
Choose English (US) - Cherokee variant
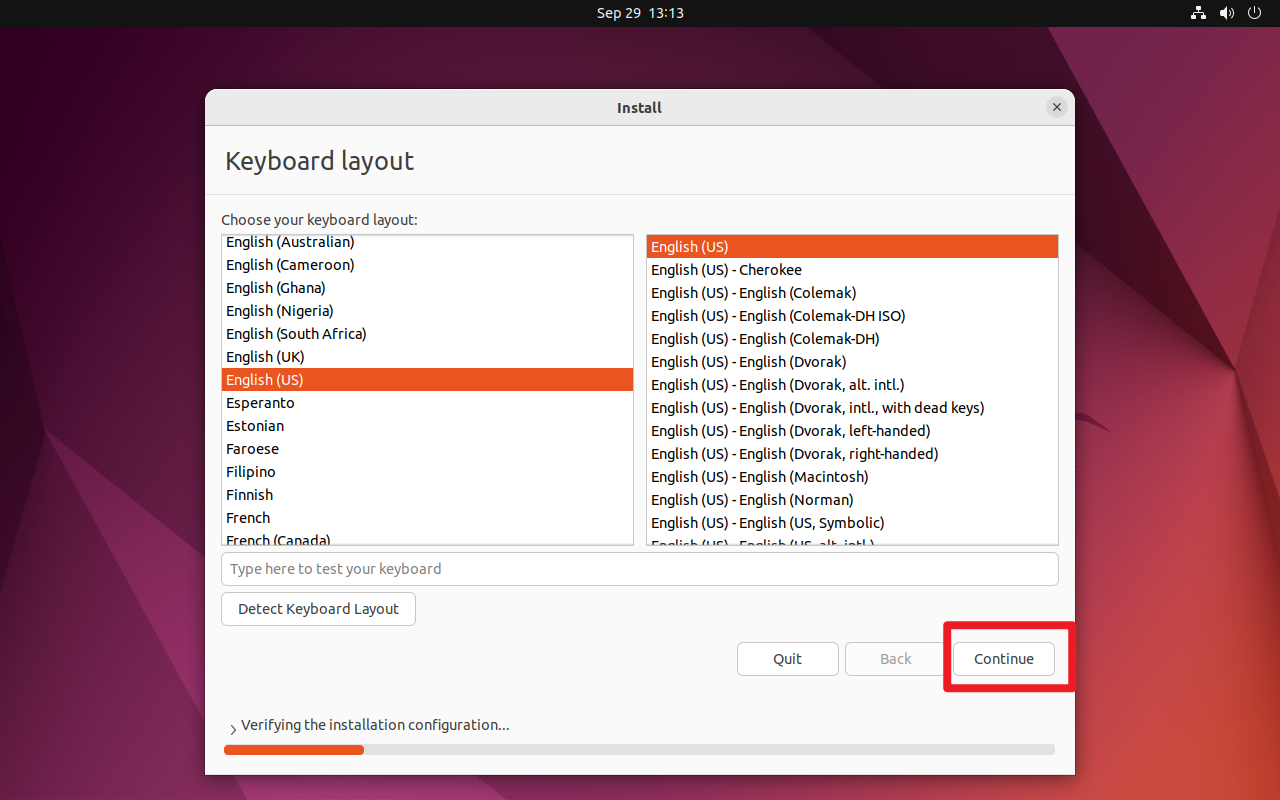click(852, 270)
